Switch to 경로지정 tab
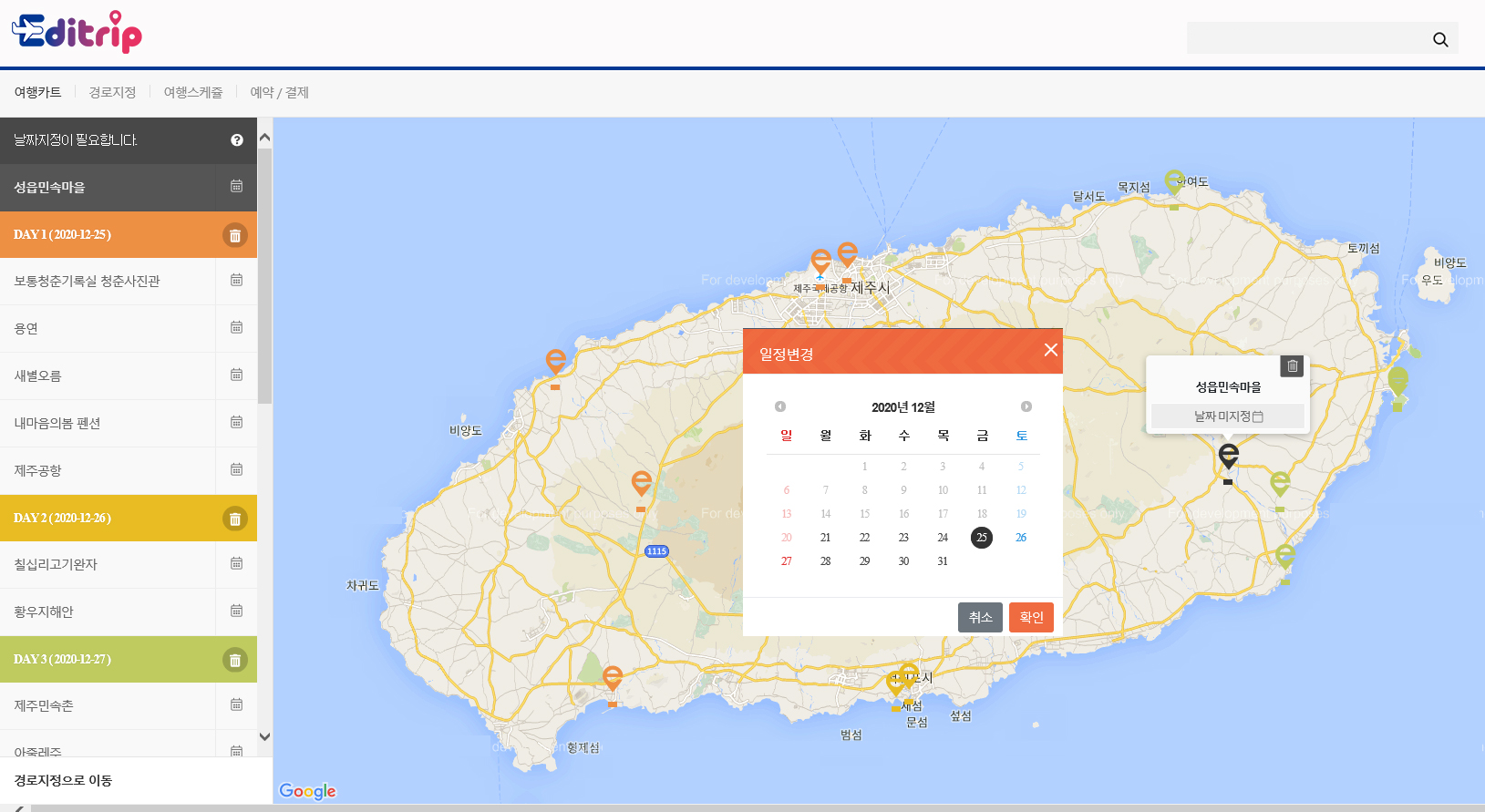1485x812 pixels. point(112,93)
